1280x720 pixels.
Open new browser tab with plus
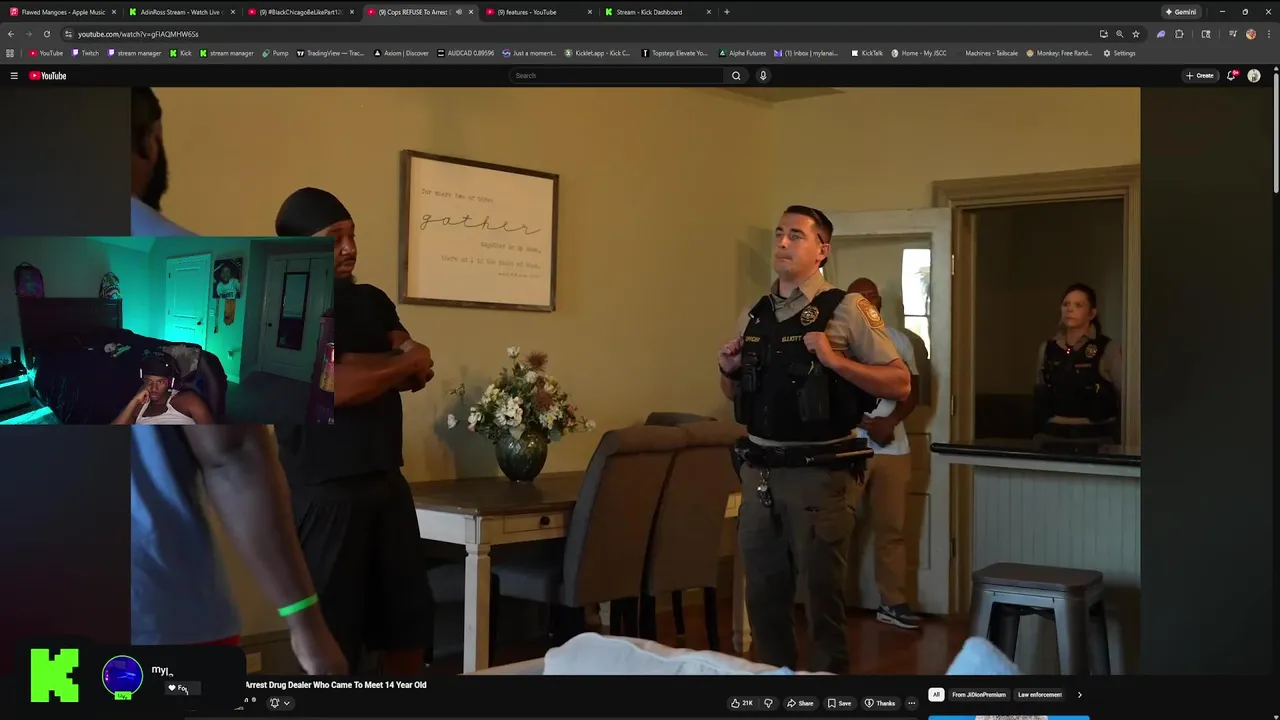[x=726, y=12]
